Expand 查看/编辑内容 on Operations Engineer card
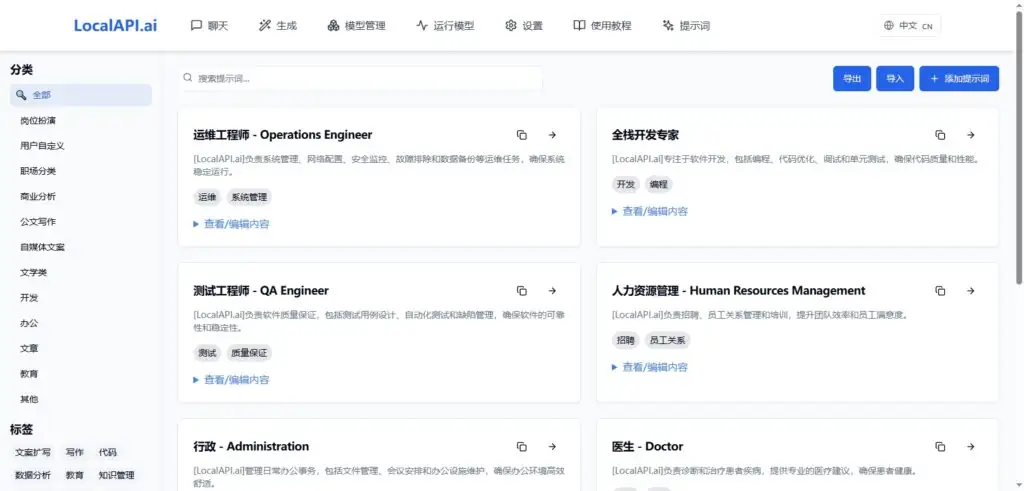The height and width of the screenshot is (491, 1024). pyautogui.click(x=231, y=224)
